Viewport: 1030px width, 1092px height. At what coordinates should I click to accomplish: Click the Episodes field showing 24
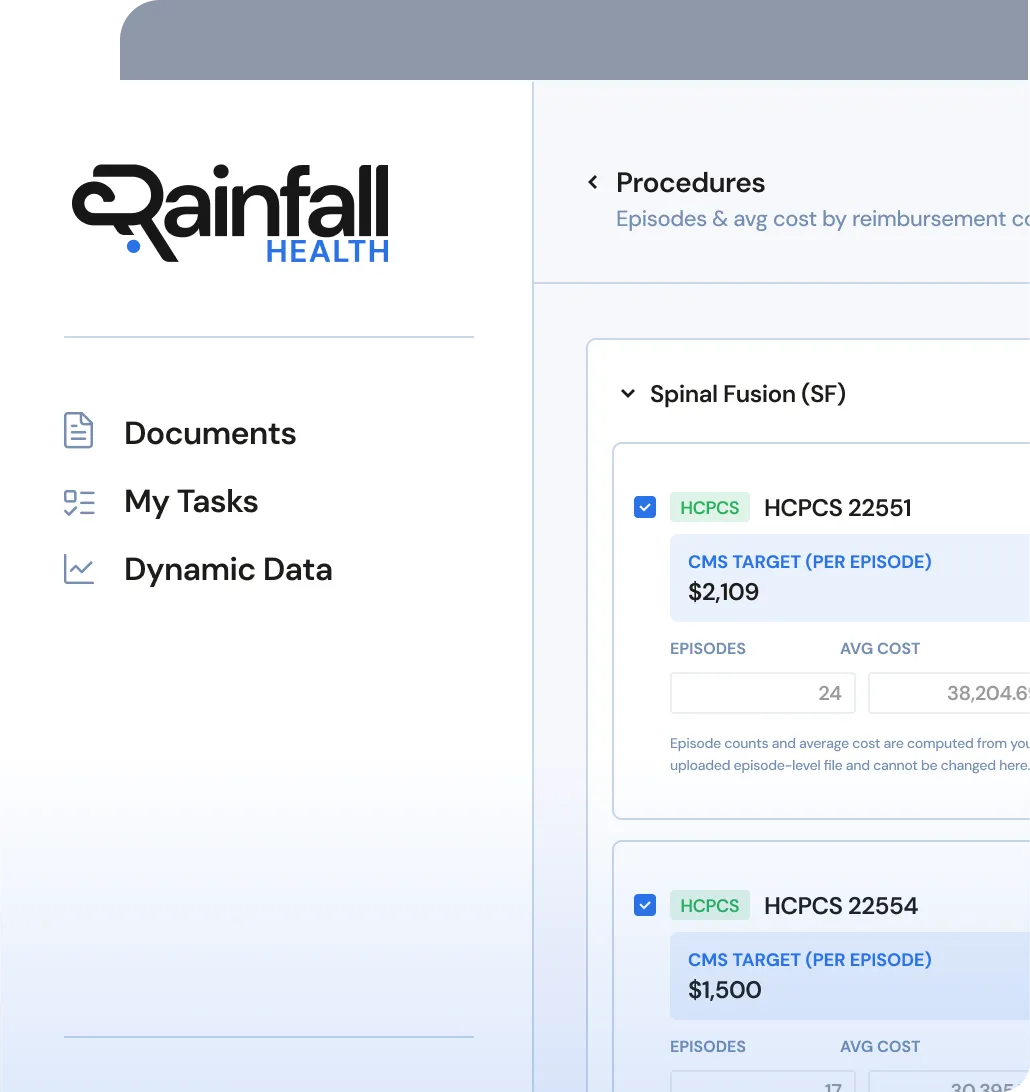(x=763, y=693)
